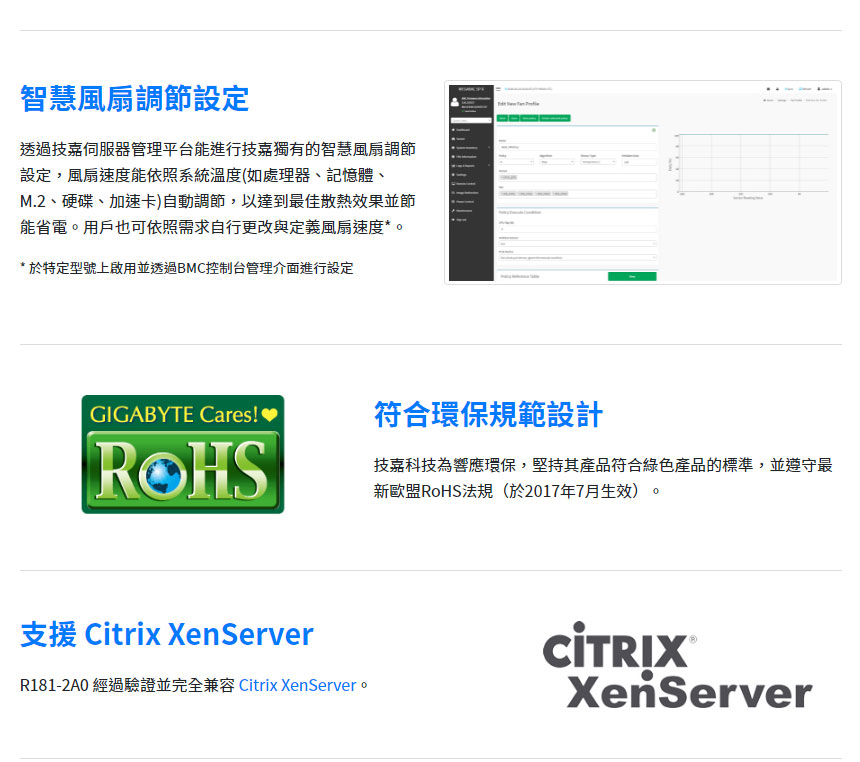Screen dimensions: 860x762
Task: Click the heading 支援 Citrix XenServer
Action: coord(167,634)
